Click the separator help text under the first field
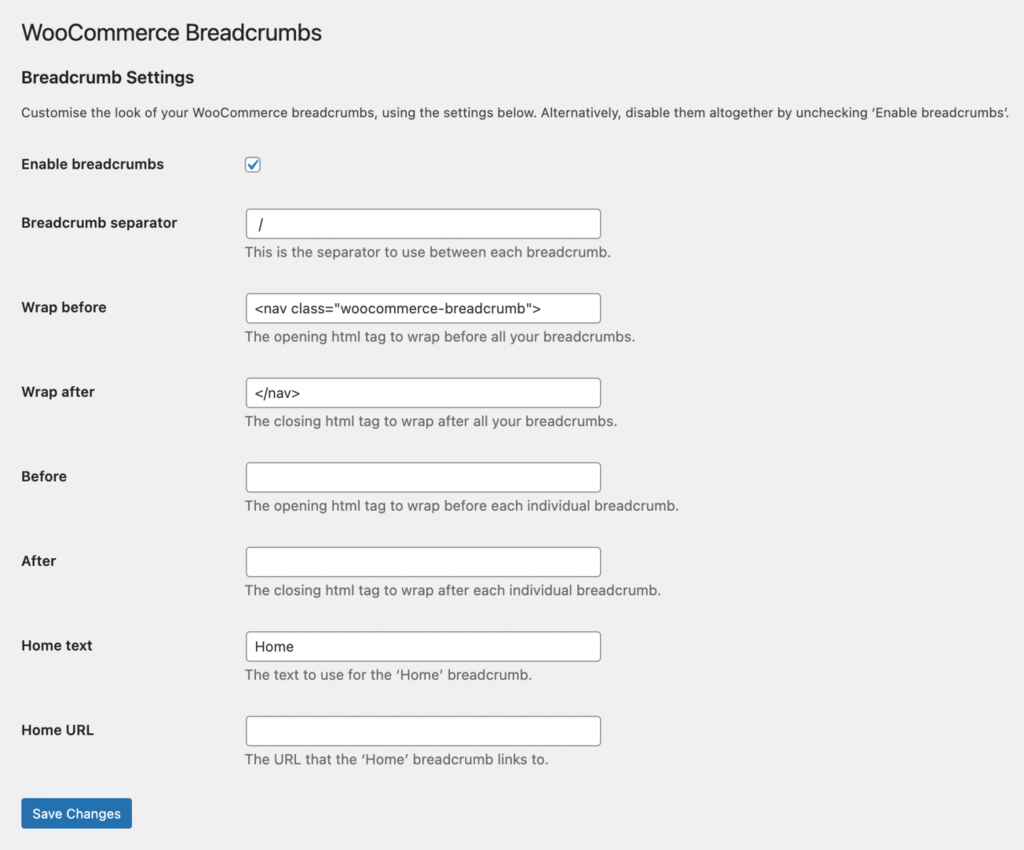1024x850 pixels. click(x=427, y=252)
